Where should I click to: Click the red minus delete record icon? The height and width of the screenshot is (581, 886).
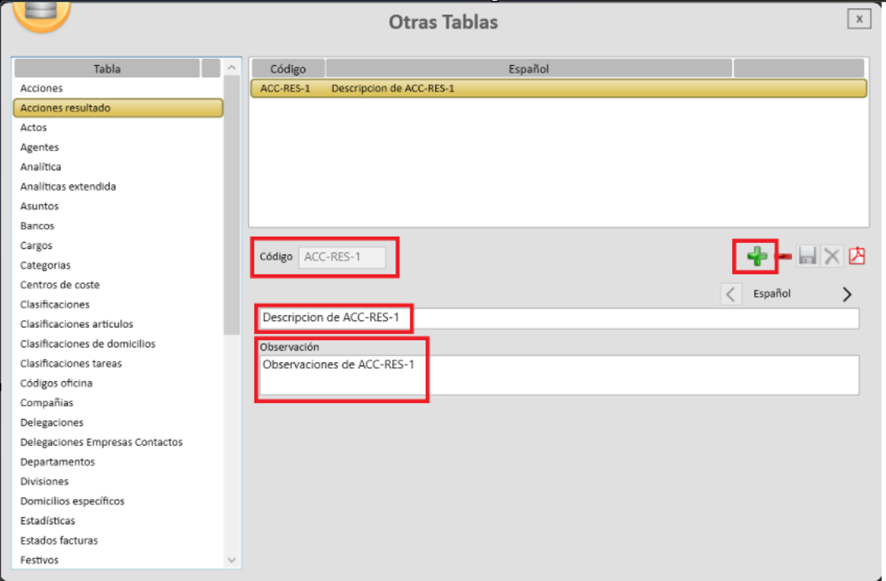point(784,257)
